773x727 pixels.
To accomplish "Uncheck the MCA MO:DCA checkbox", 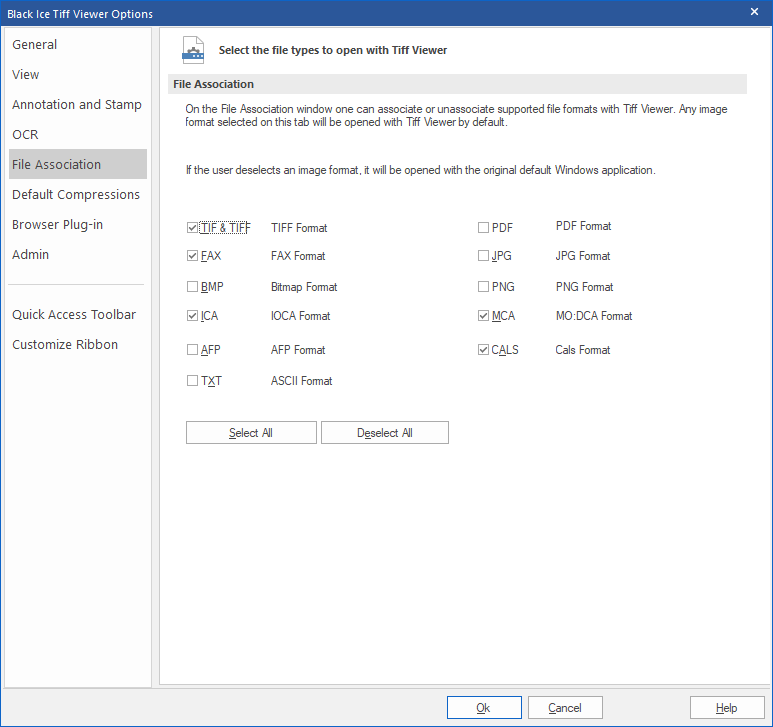I will click(x=484, y=316).
